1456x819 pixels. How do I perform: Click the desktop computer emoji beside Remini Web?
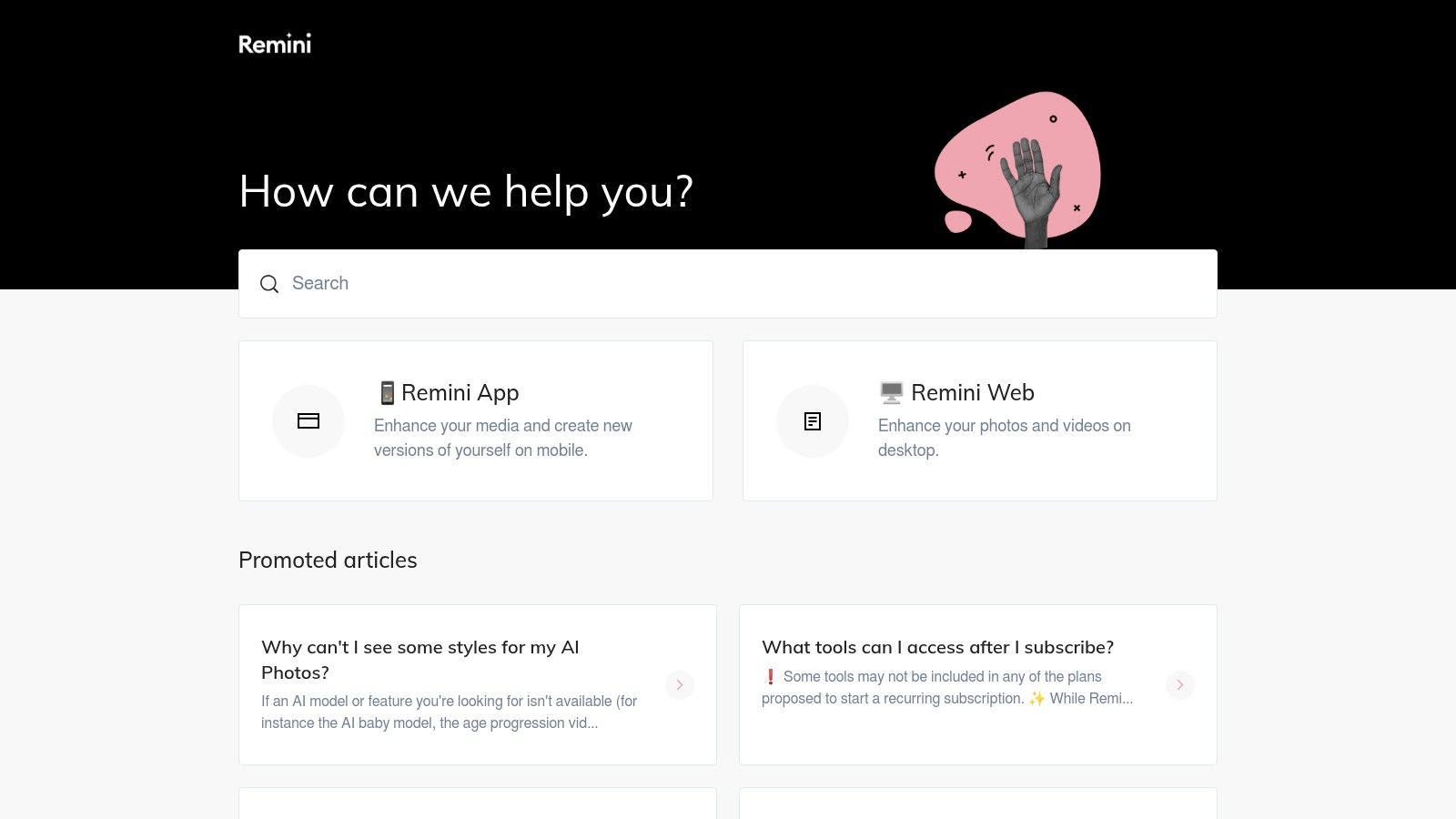pos(891,393)
